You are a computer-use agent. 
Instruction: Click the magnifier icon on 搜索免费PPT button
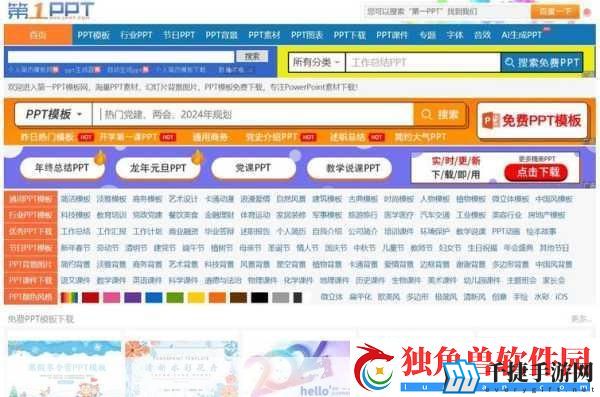510,62
